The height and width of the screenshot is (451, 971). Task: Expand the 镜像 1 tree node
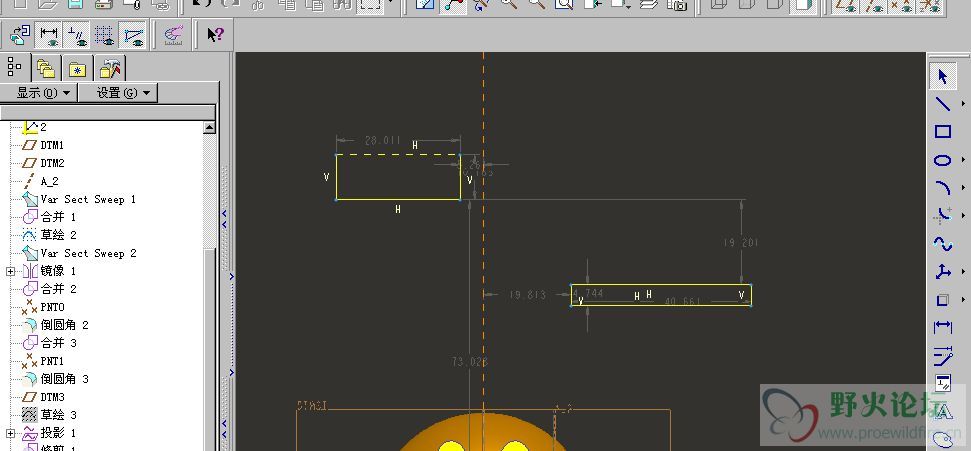10,271
